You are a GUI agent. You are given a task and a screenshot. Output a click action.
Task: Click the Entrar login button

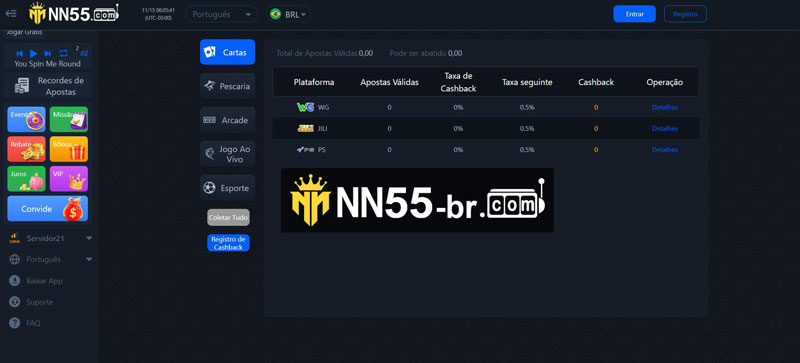tap(634, 14)
